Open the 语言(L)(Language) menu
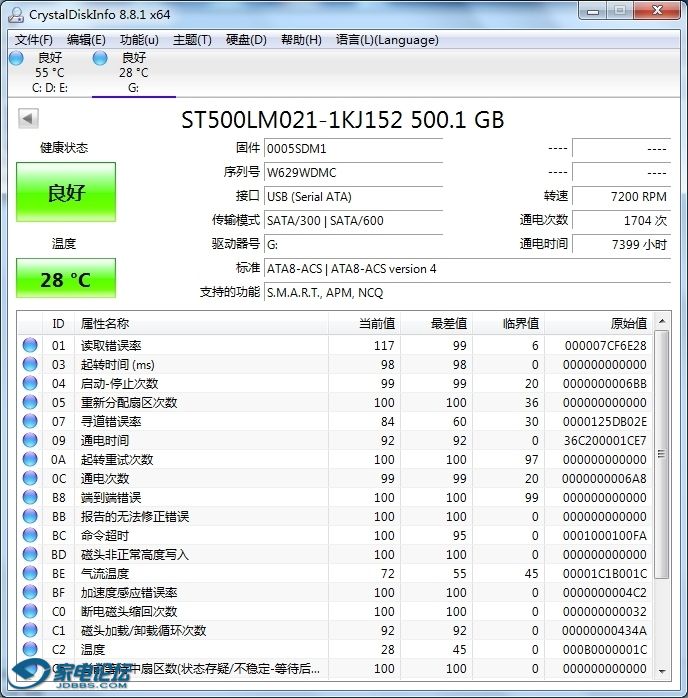The height and width of the screenshot is (698, 688). click(387, 40)
